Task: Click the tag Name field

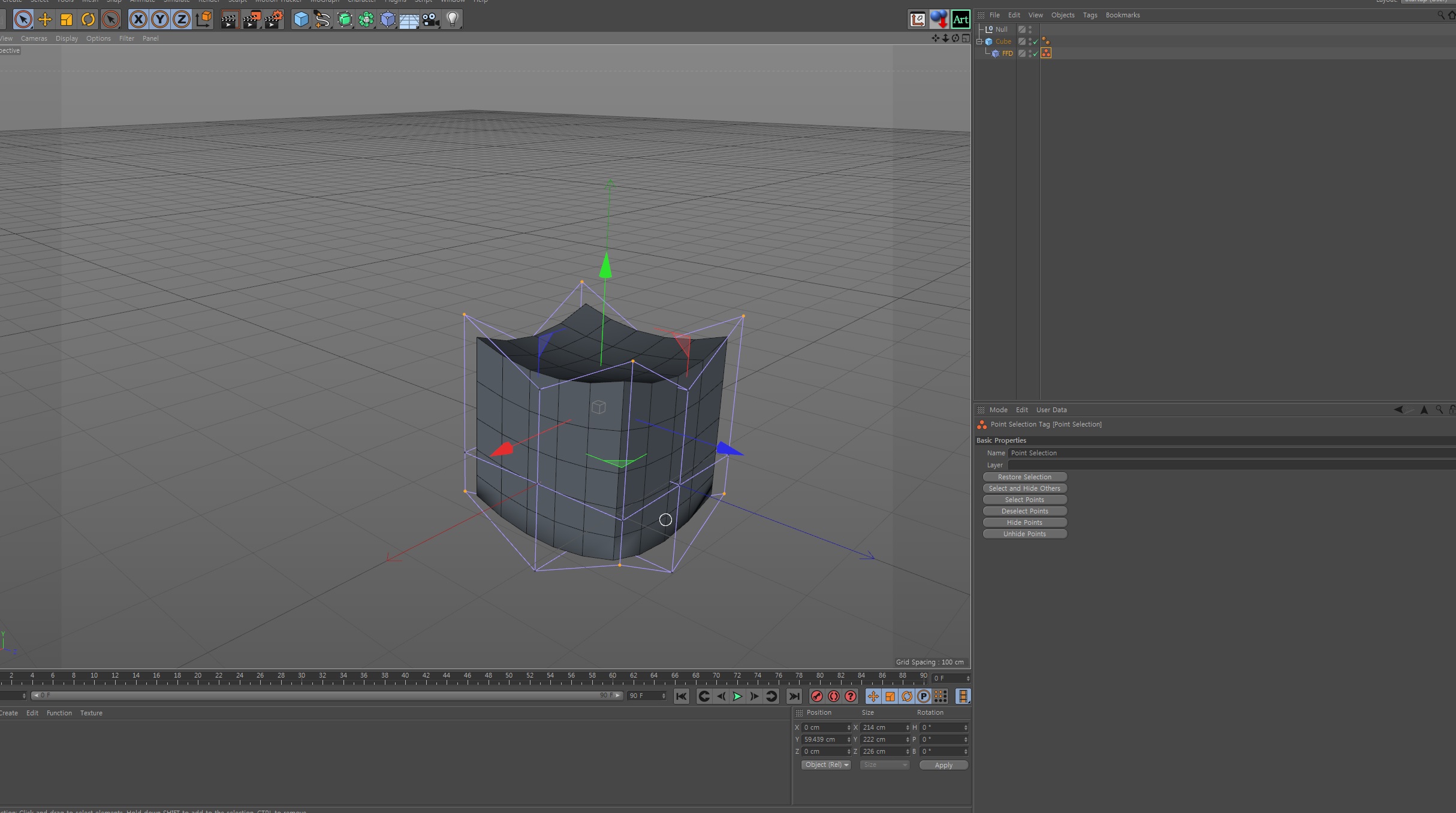Action: (1231, 453)
